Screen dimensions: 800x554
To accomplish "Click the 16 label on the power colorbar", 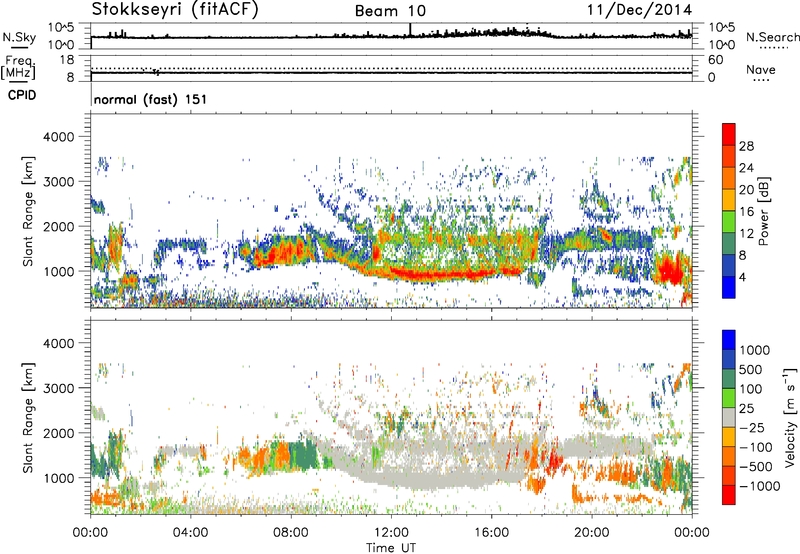I will (746, 212).
